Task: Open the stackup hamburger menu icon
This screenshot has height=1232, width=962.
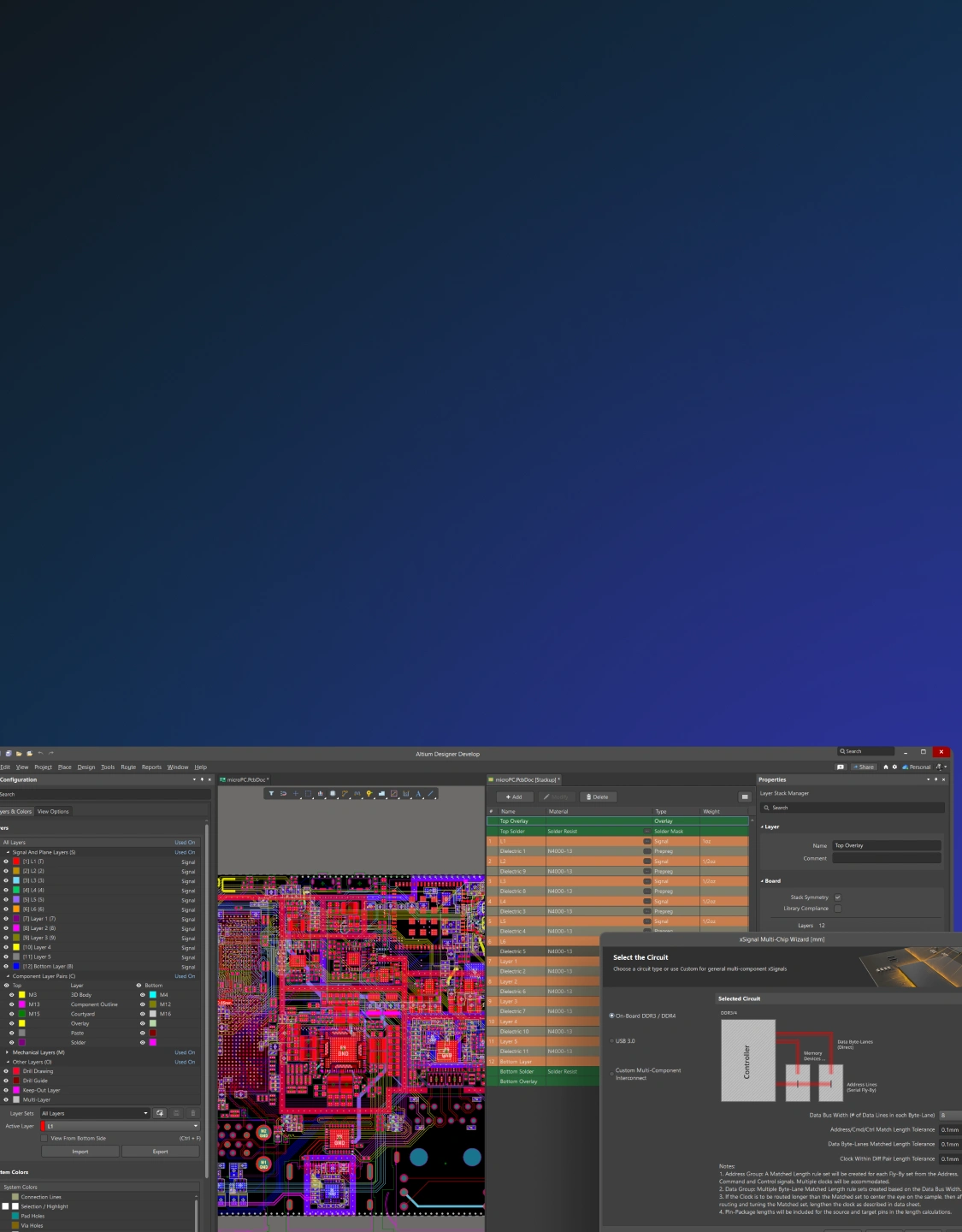Action: tap(744, 797)
